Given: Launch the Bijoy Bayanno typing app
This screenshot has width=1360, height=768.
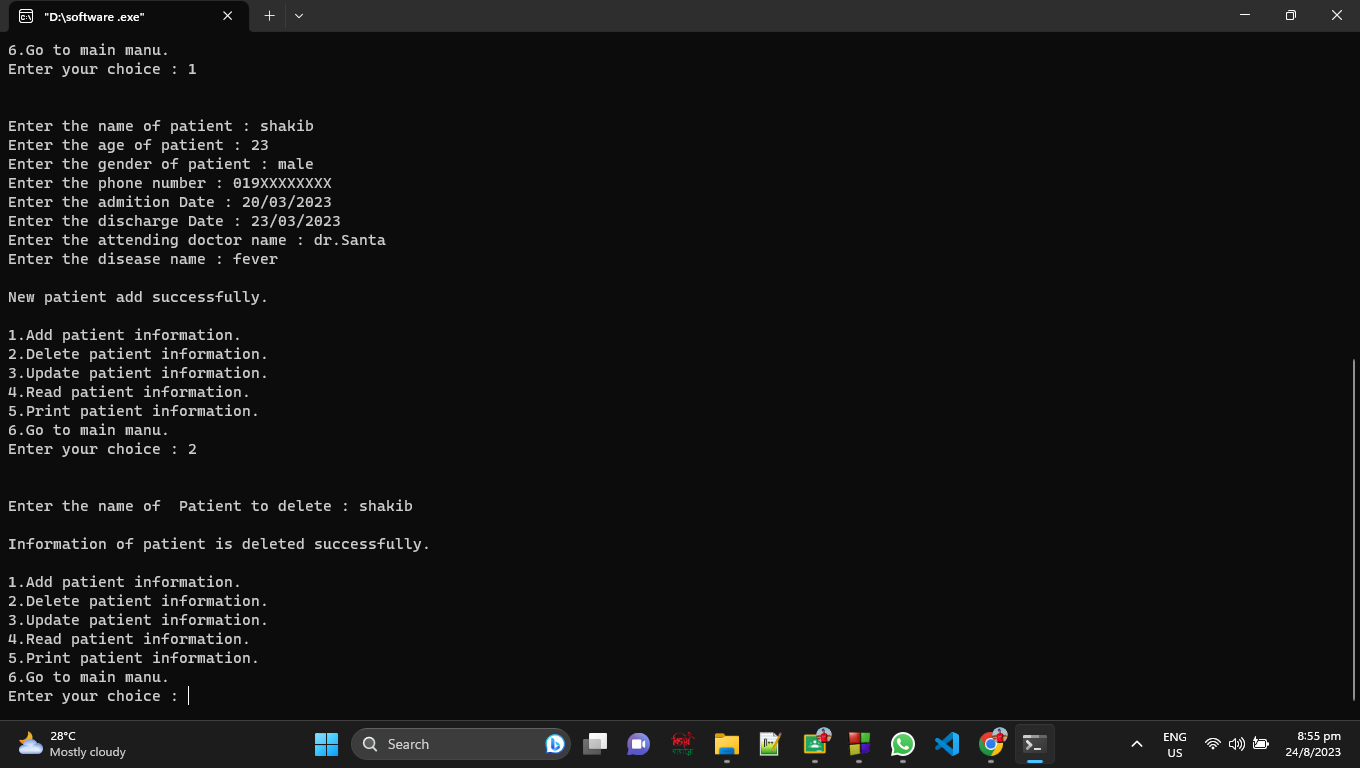Looking at the screenshot, I should [x=684, y=743].
